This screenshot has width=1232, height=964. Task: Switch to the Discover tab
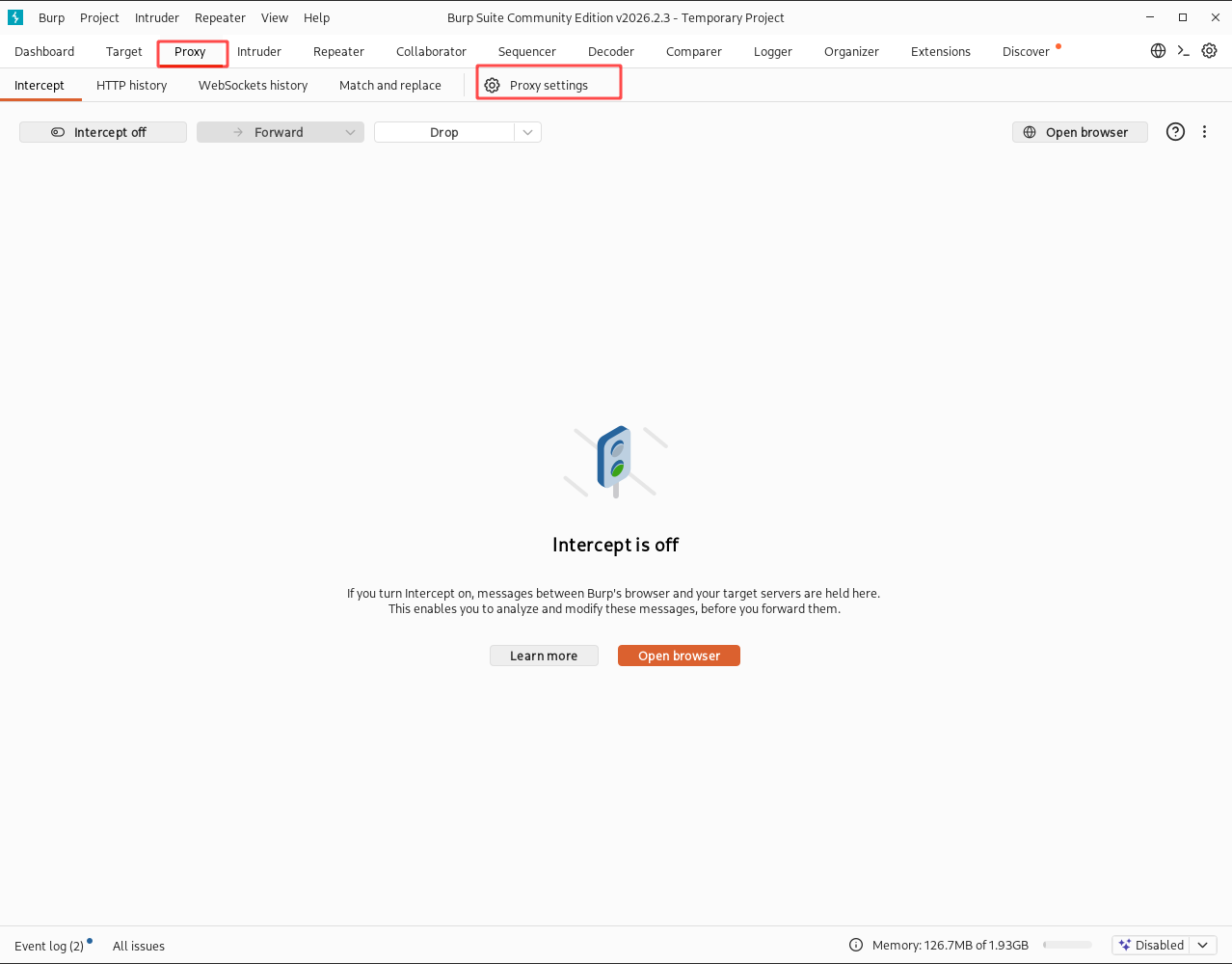tap(1026, 51)
